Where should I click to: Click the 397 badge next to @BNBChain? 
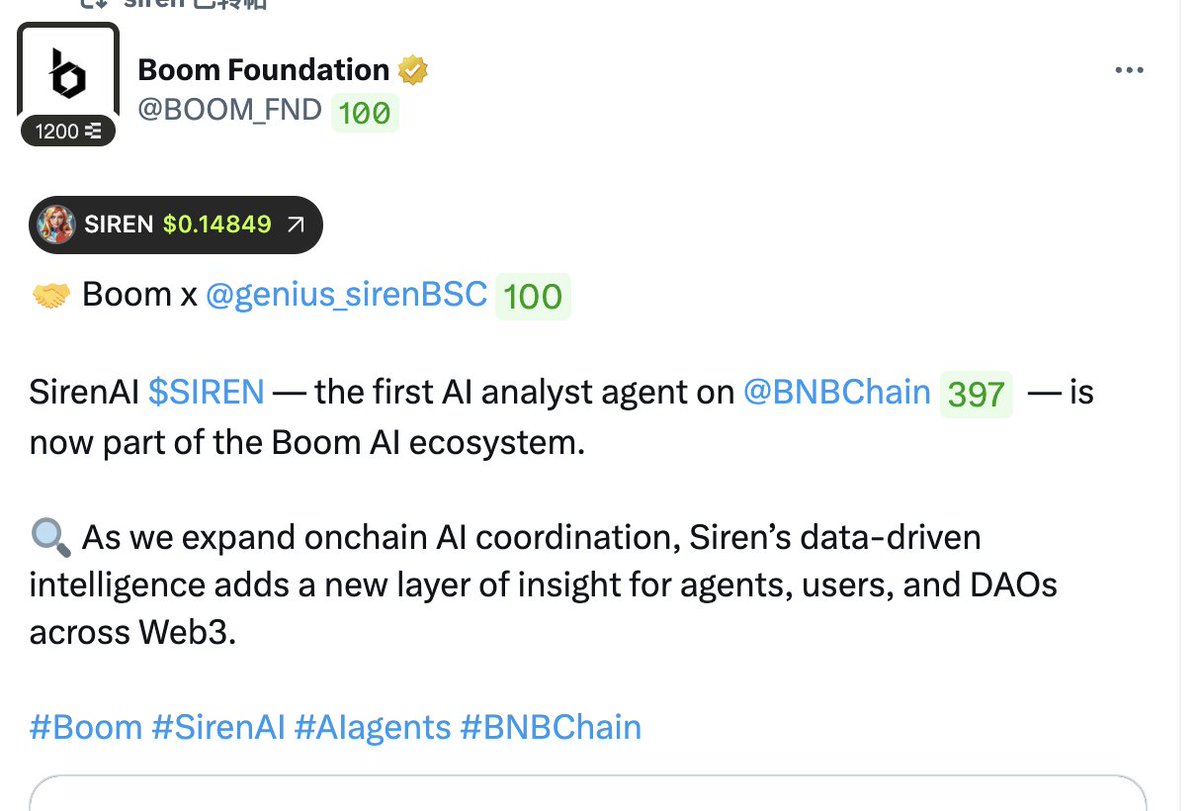(x=976, y=394)
